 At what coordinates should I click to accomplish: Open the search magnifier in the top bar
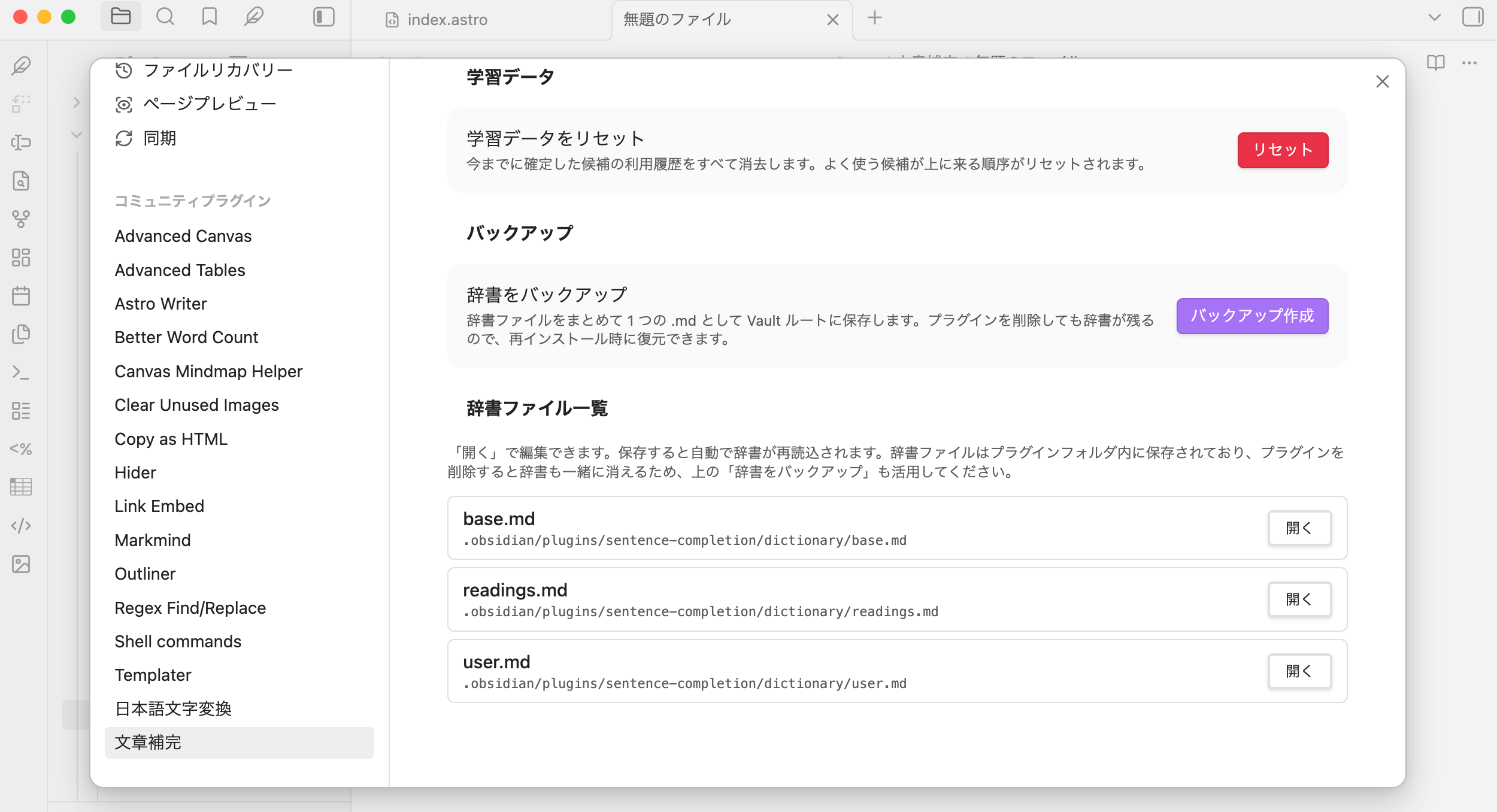point(165,17)
